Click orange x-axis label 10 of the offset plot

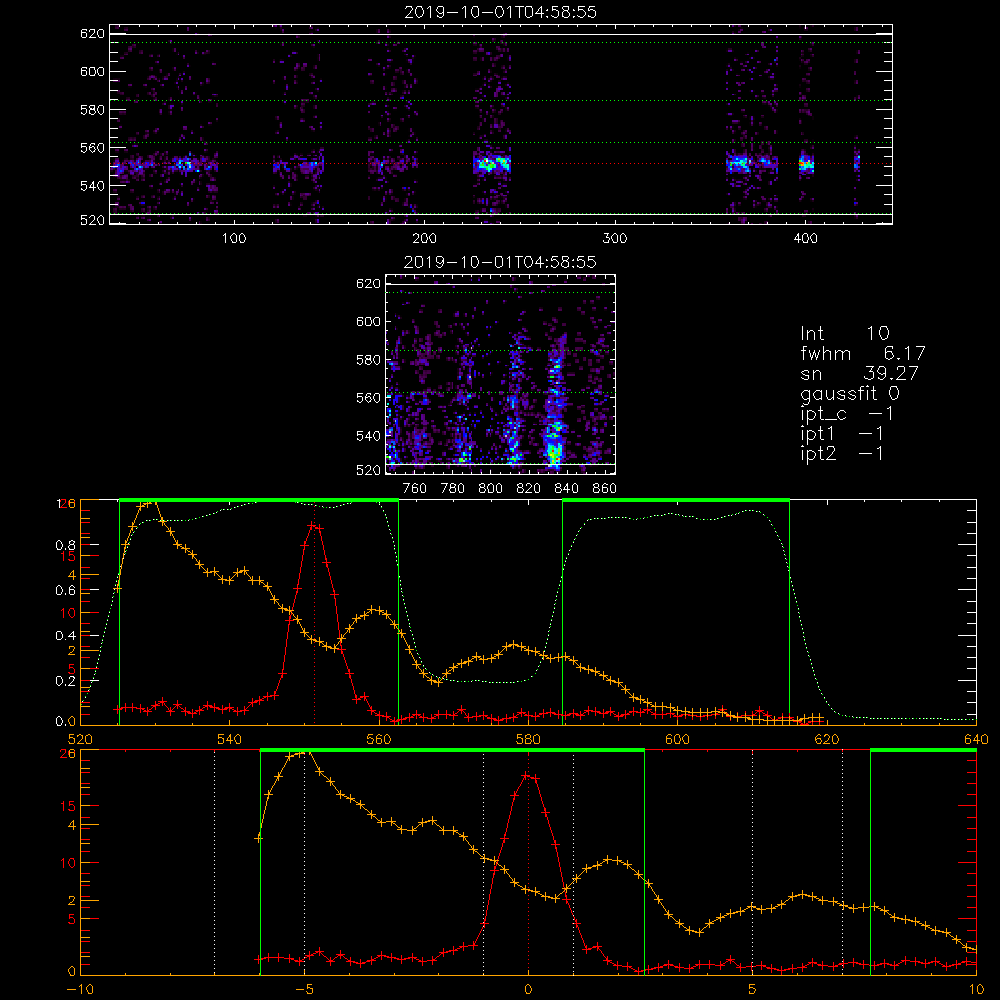(x=976, y=990)
